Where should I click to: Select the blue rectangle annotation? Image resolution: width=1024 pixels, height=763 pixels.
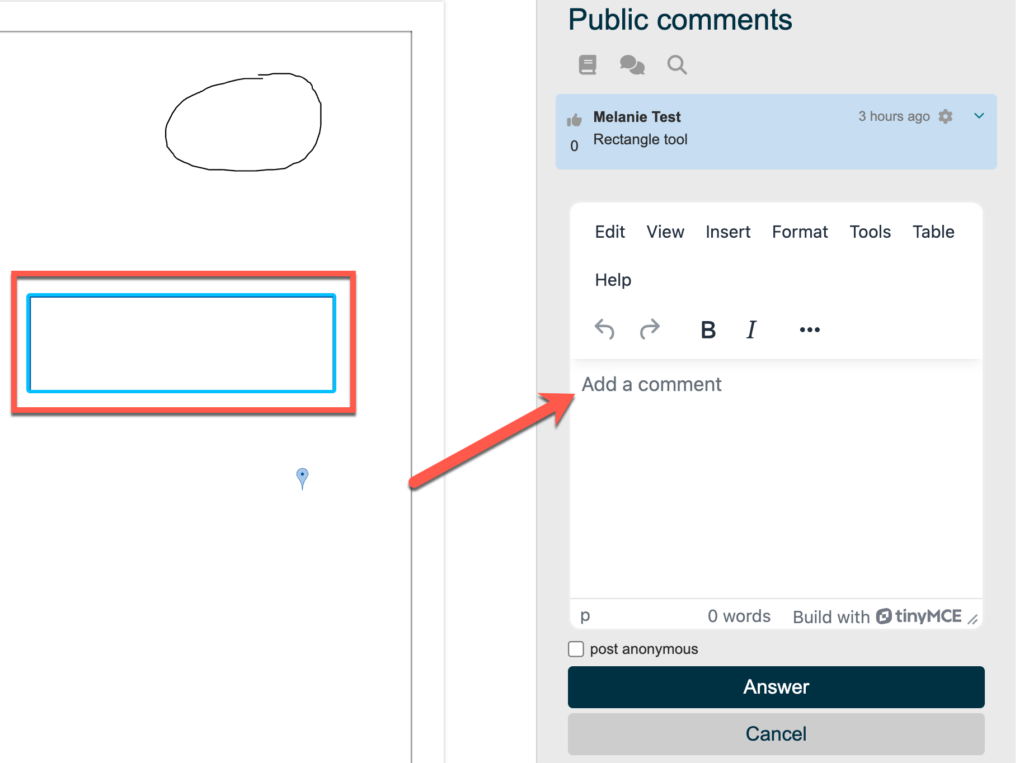tap(182, 296)
